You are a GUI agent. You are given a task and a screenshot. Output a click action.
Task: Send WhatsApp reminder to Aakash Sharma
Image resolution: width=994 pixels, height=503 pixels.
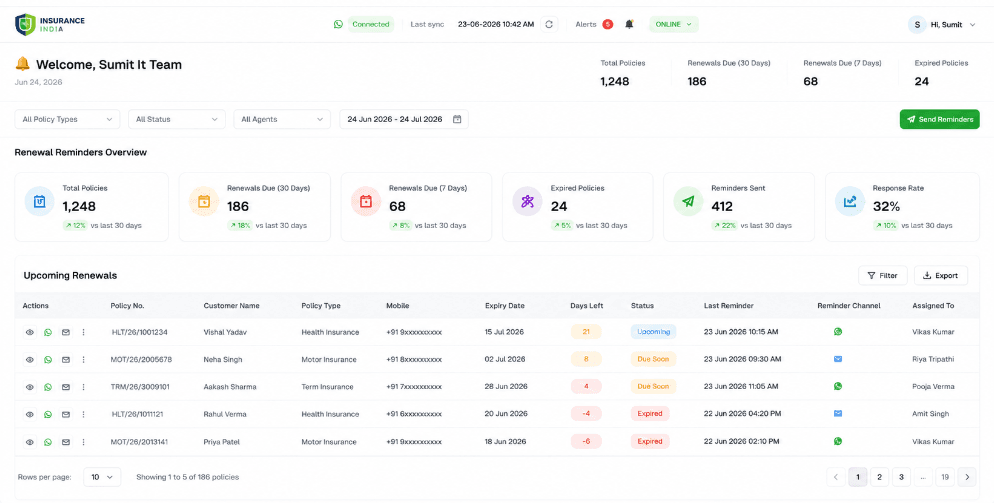click(48, 387)
